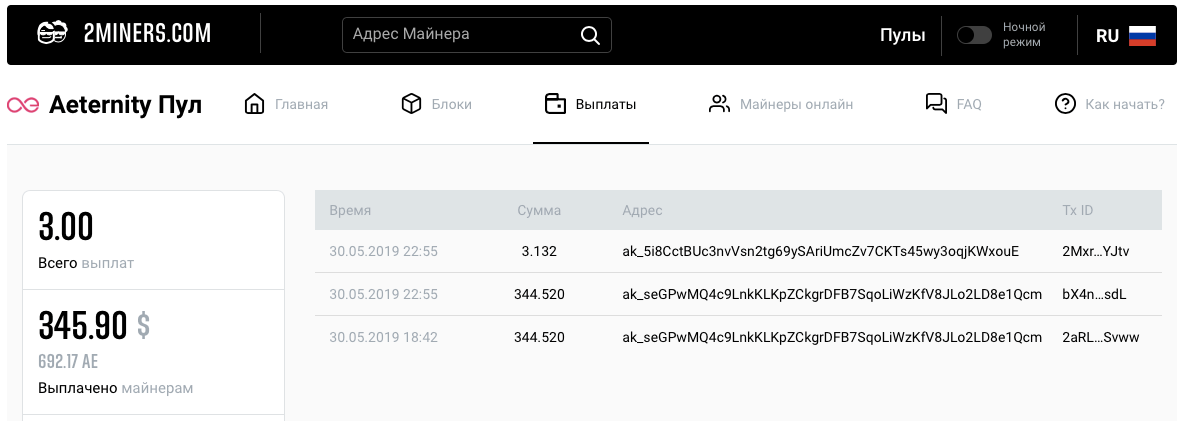Switch to the Блоки tab
Viewport: 1184px width, 421px height.
click(451, 104)
